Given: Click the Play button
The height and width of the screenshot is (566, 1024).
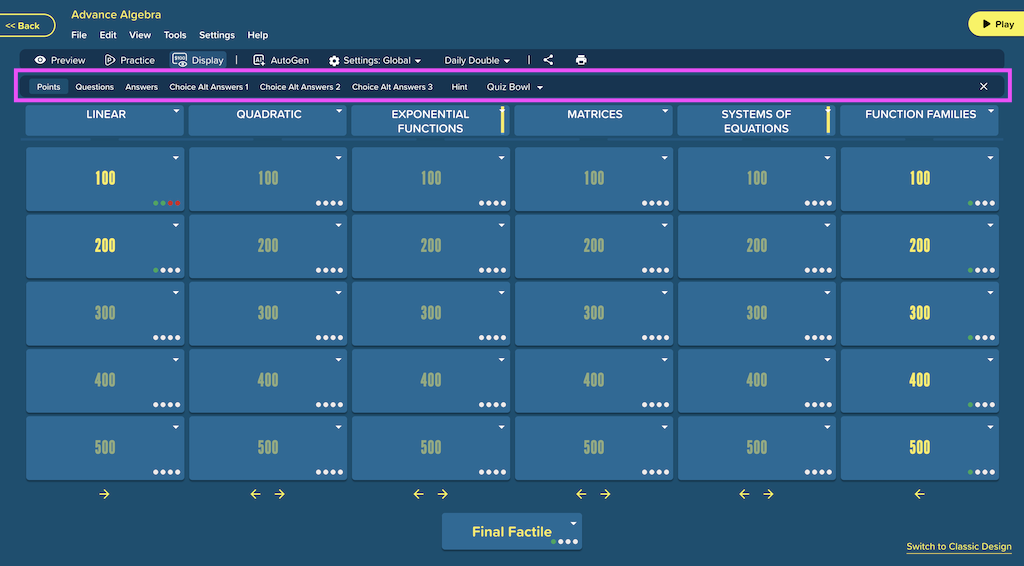Looking at the screenshot, I should 997,24.
